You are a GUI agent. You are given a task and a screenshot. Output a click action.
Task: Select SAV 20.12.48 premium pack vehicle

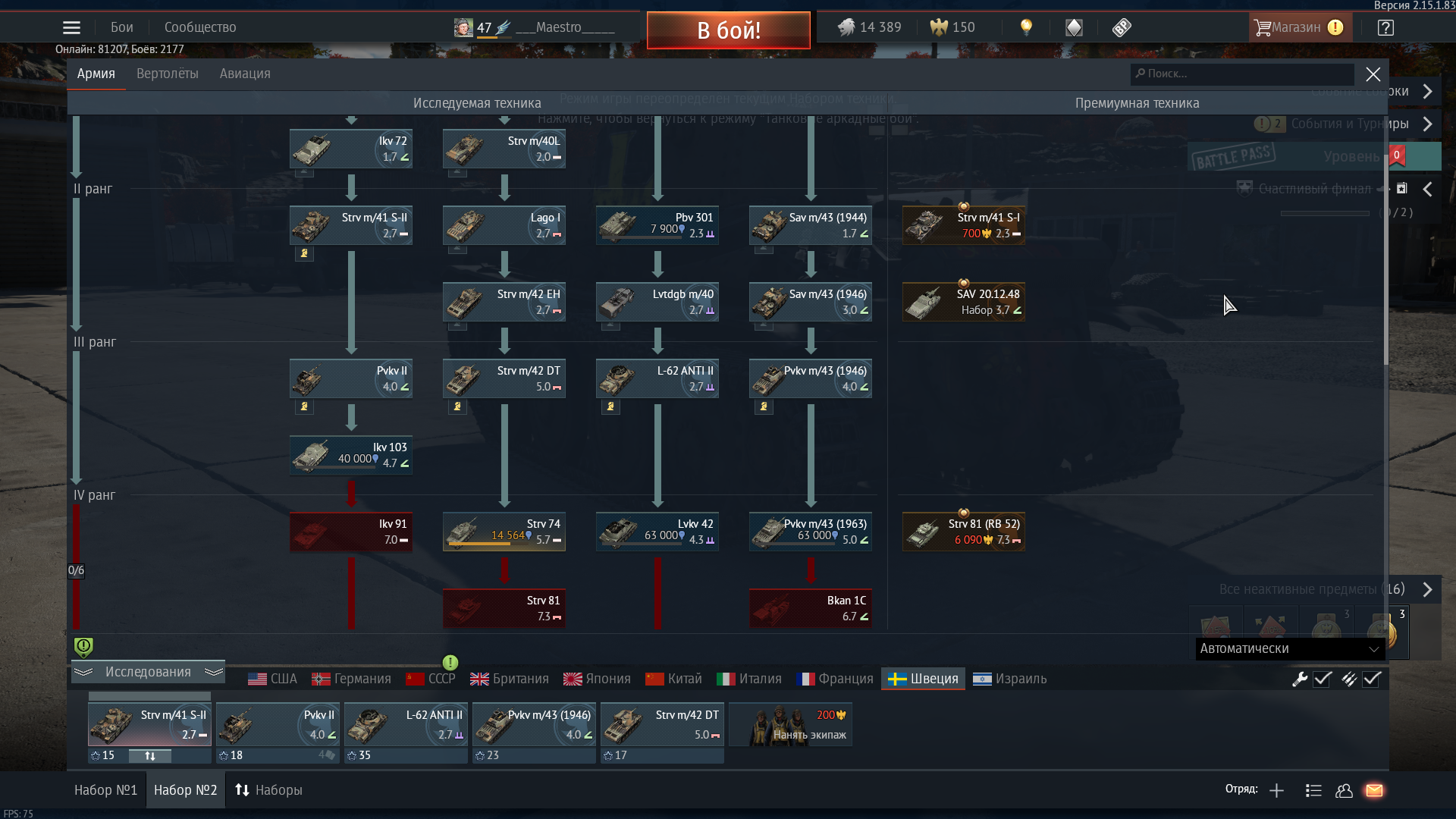click(x=964, y=302)
